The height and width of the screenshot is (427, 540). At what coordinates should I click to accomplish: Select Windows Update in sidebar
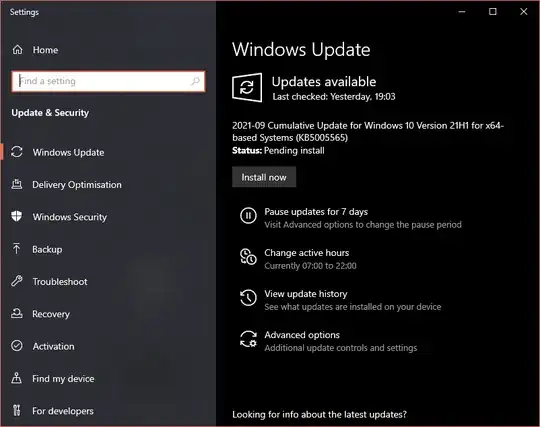[x=69, y=152]
